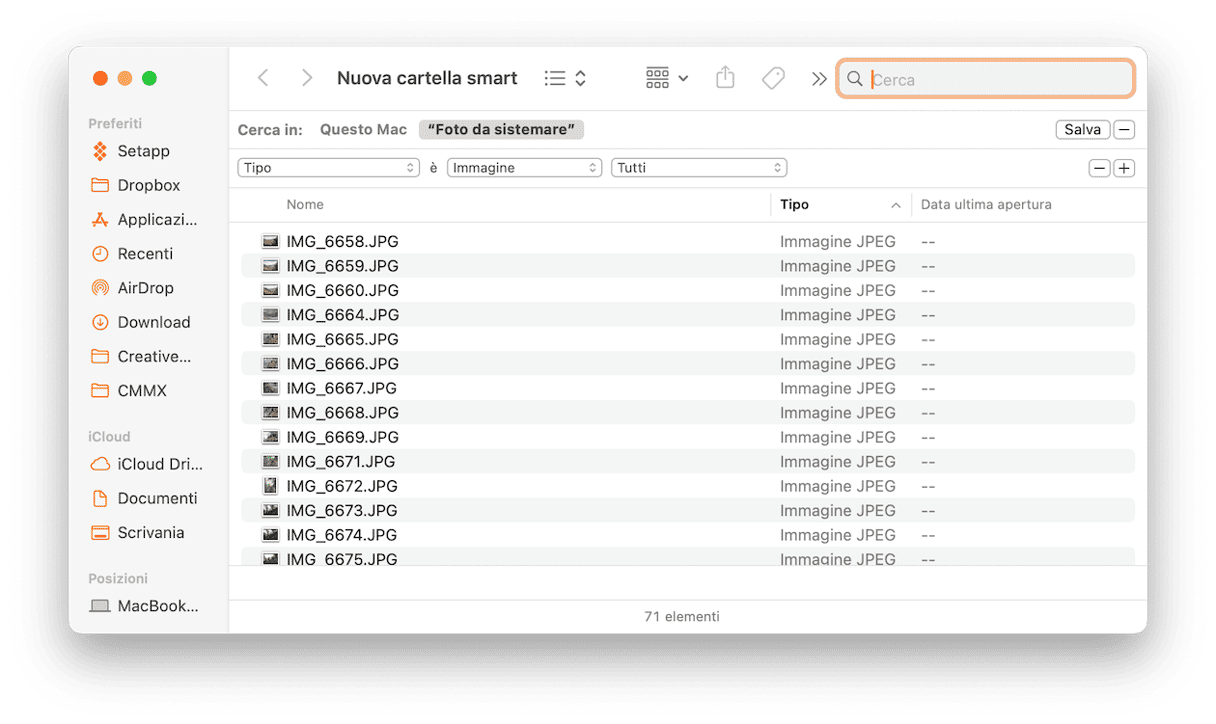Select file IMG_6665.JPG
The width and height of the screenshot is (1216, 724).
(688, 339)
